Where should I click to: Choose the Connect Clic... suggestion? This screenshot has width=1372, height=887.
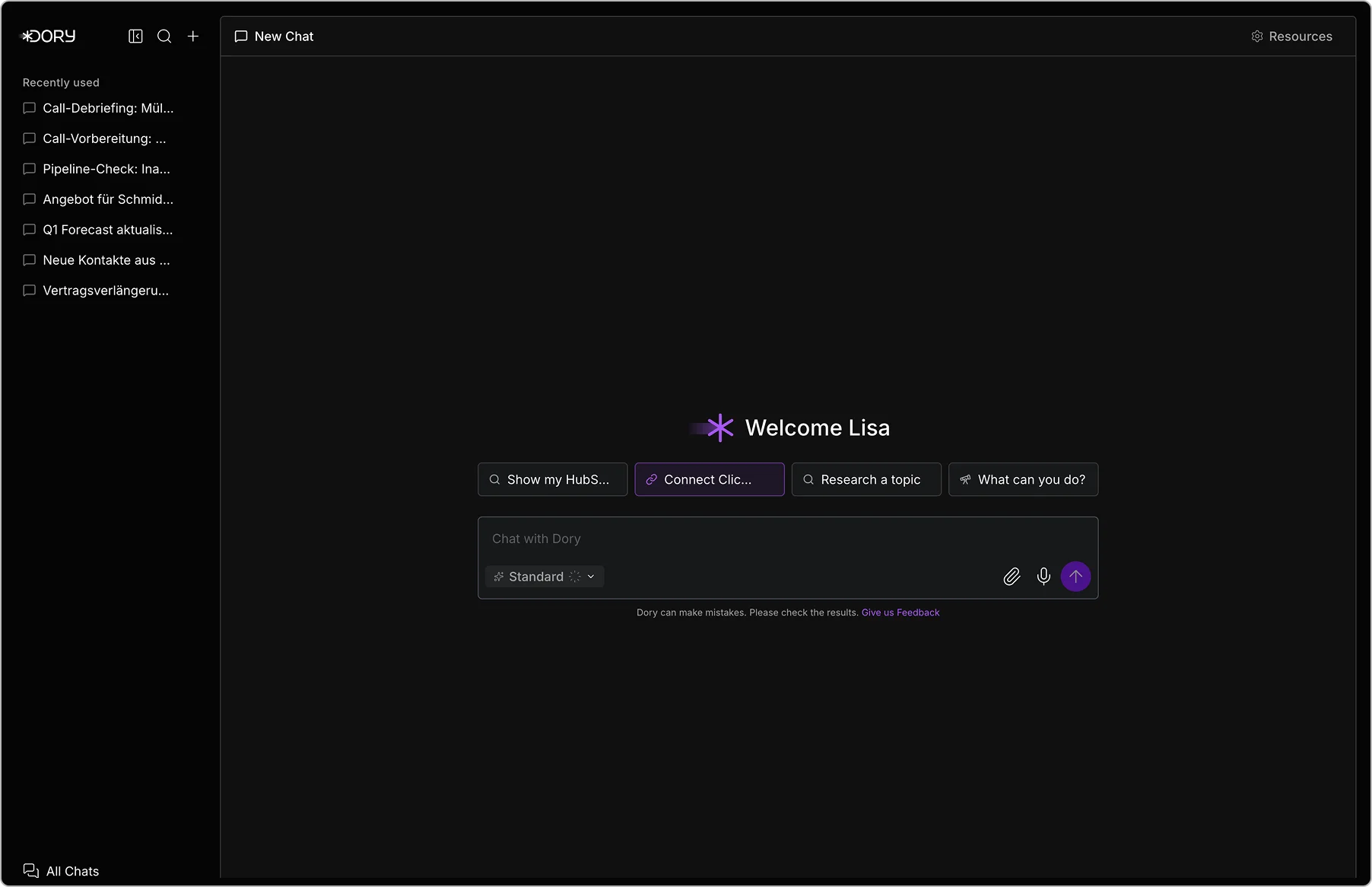point(709,479)
